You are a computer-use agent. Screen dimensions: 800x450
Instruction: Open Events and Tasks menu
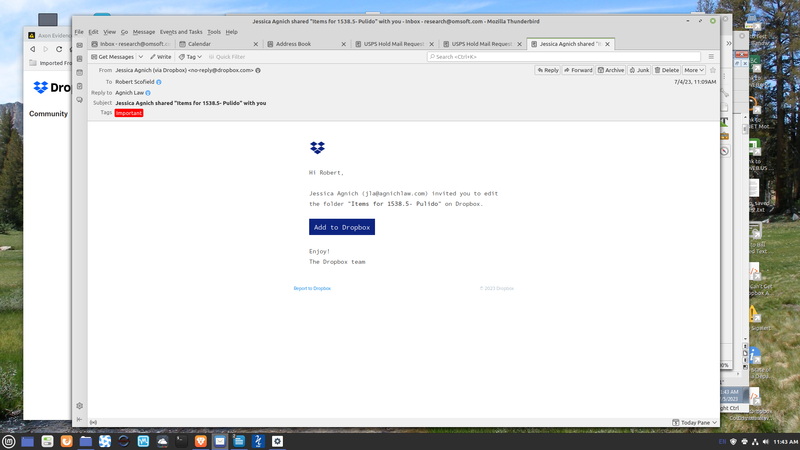(x=181, y=32)
